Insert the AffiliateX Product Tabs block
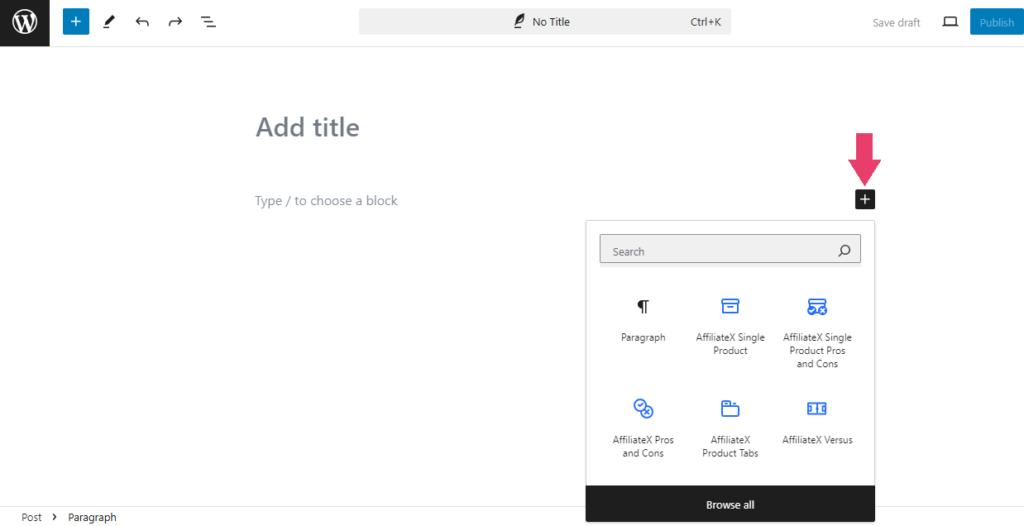The width and height of the screenshot is (1024, 526). pos(730,428)
